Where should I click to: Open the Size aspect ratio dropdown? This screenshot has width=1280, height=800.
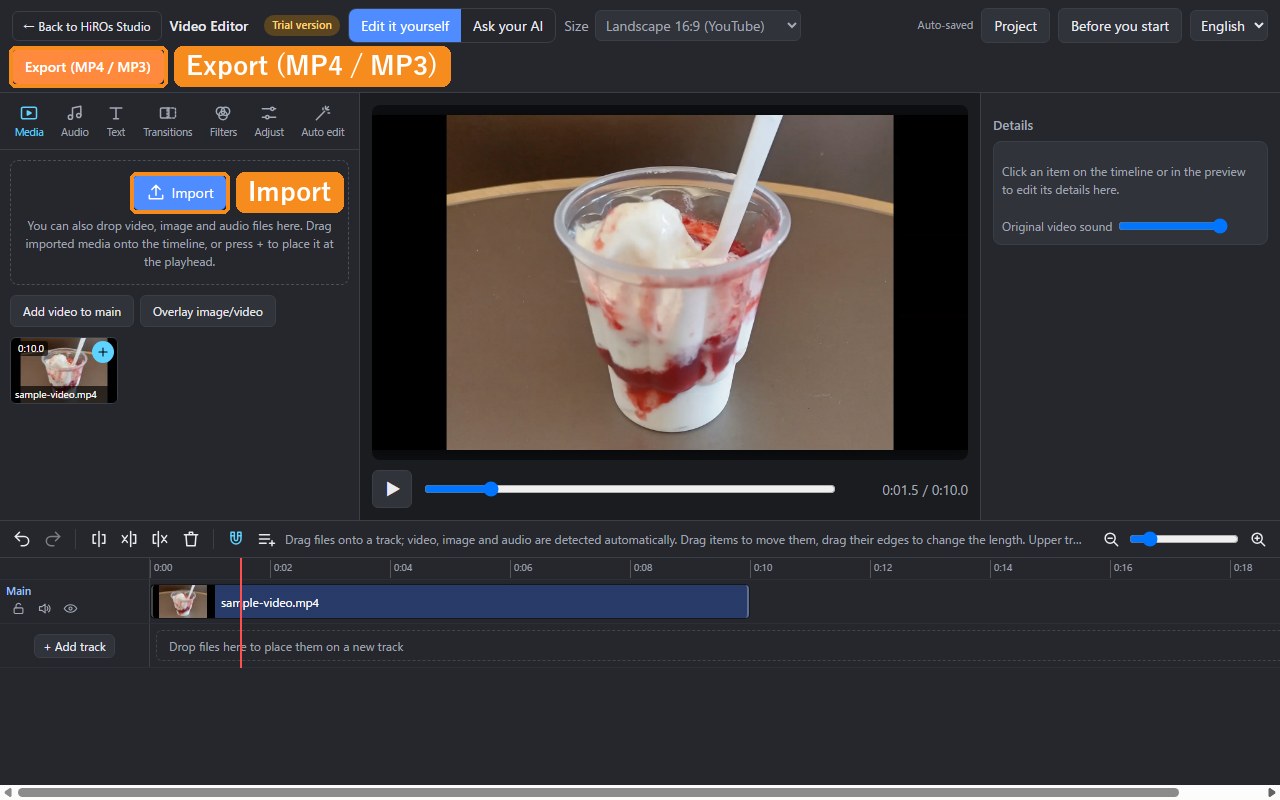coord(698,26)
